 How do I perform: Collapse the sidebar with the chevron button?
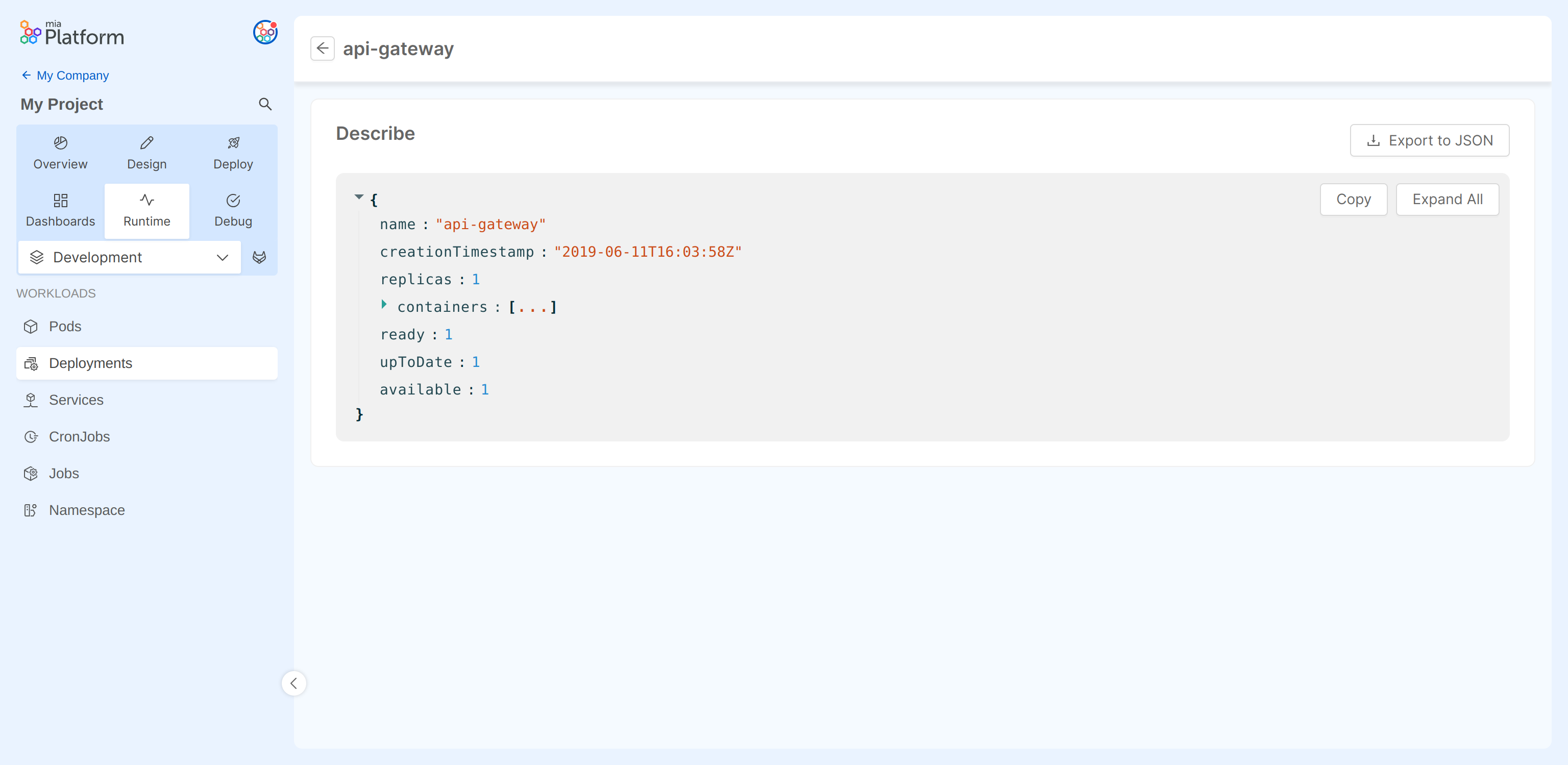(x=293, y=683)
